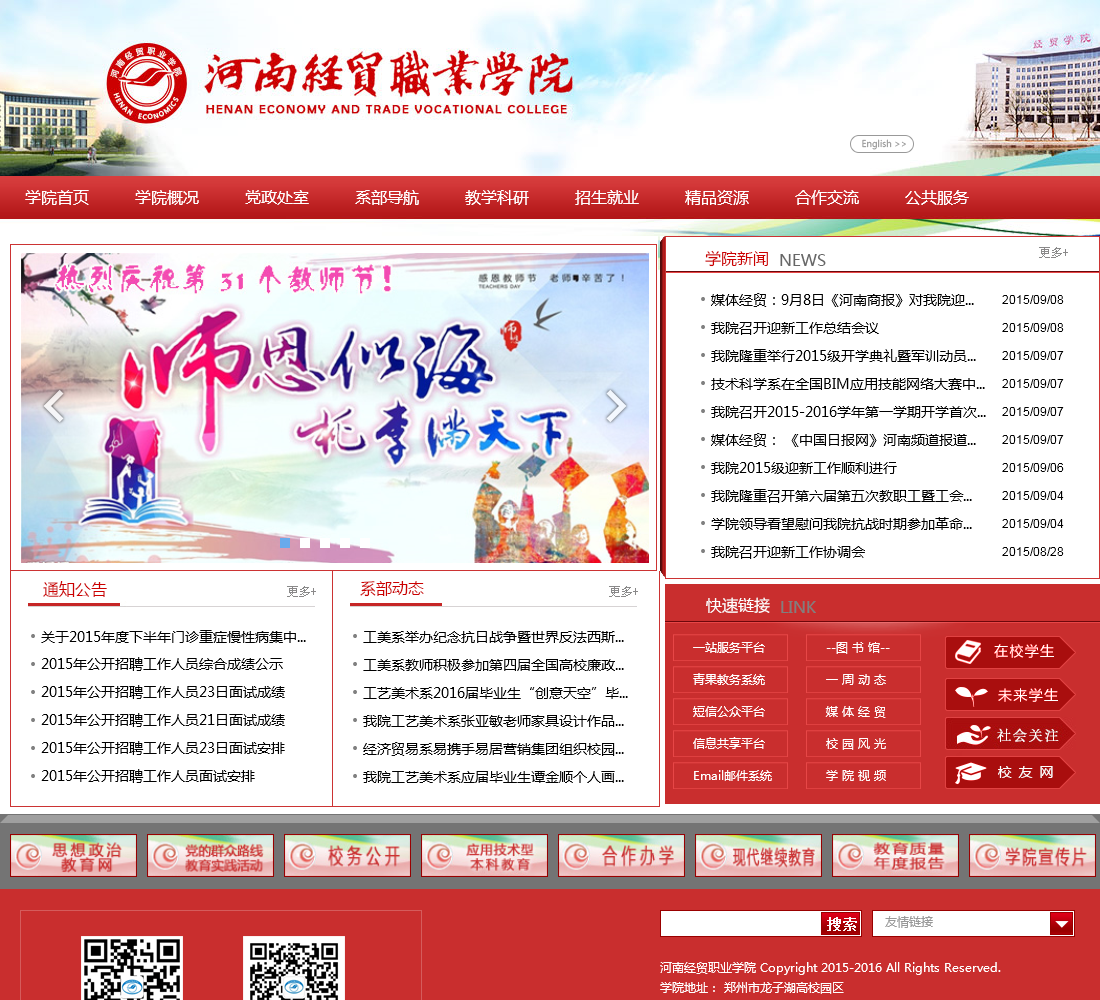Open 未来学生 sprout icon button
1100x1000 pixels.
coord(1010,695)
